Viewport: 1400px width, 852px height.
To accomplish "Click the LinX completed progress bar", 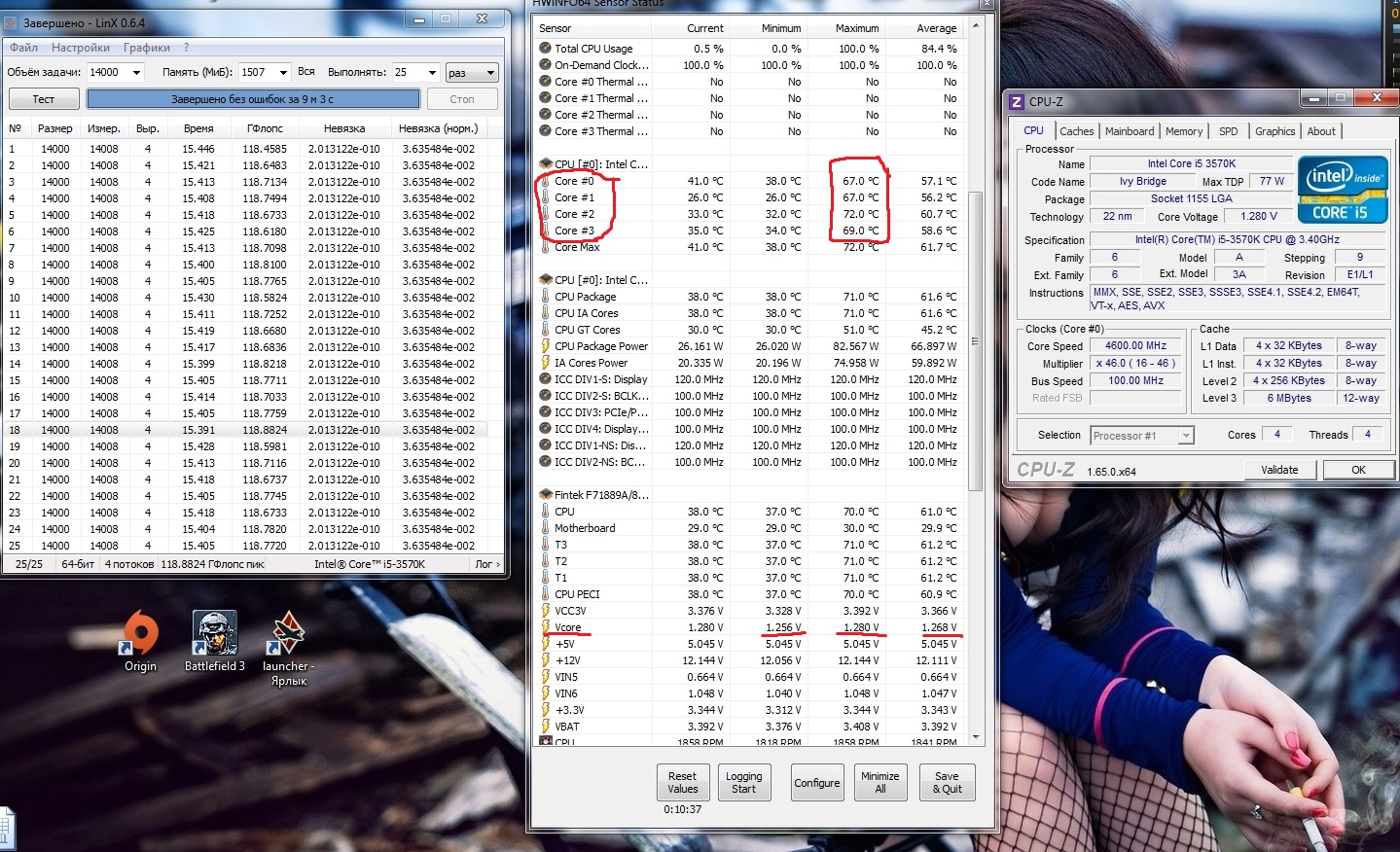I will pyautogui.click(x=253, y=99).
